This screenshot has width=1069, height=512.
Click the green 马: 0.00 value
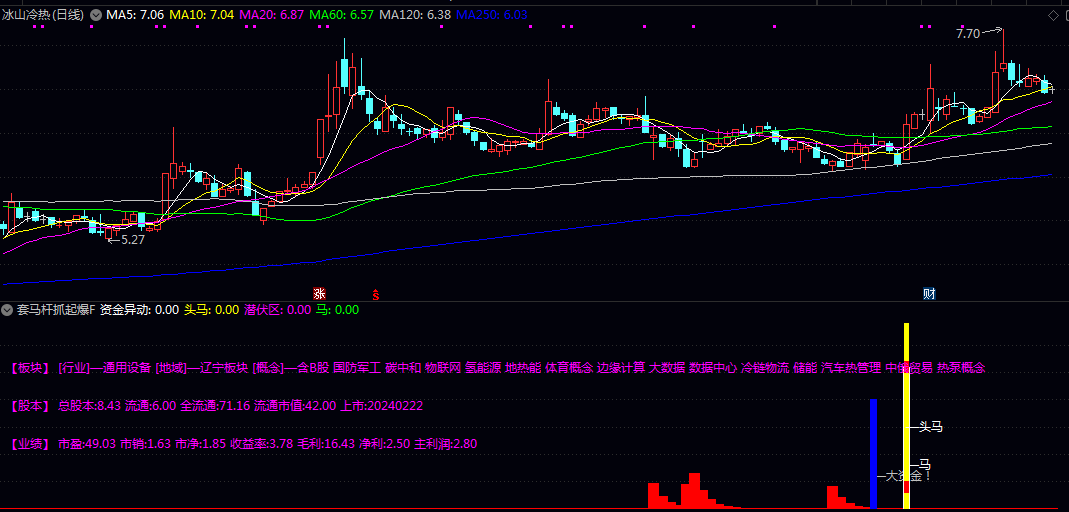(x=337, y=310)
